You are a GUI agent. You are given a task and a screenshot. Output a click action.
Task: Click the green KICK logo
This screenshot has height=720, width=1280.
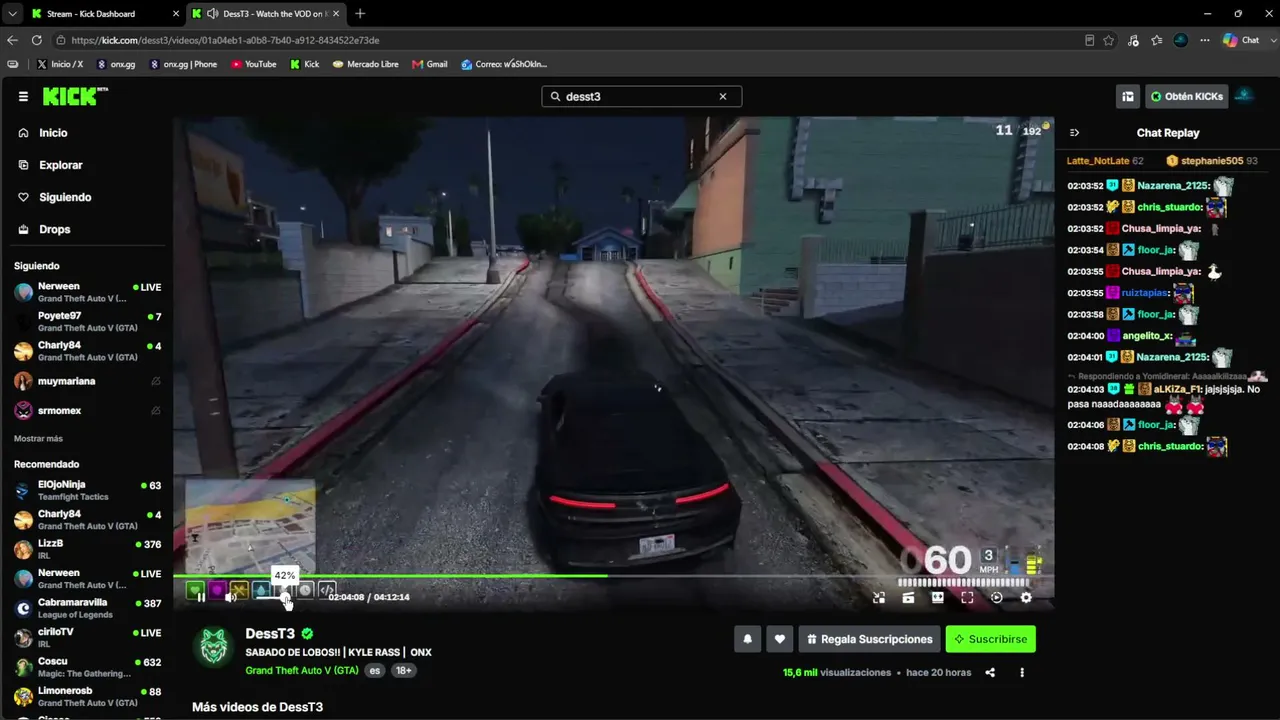(x=75, y=96)
